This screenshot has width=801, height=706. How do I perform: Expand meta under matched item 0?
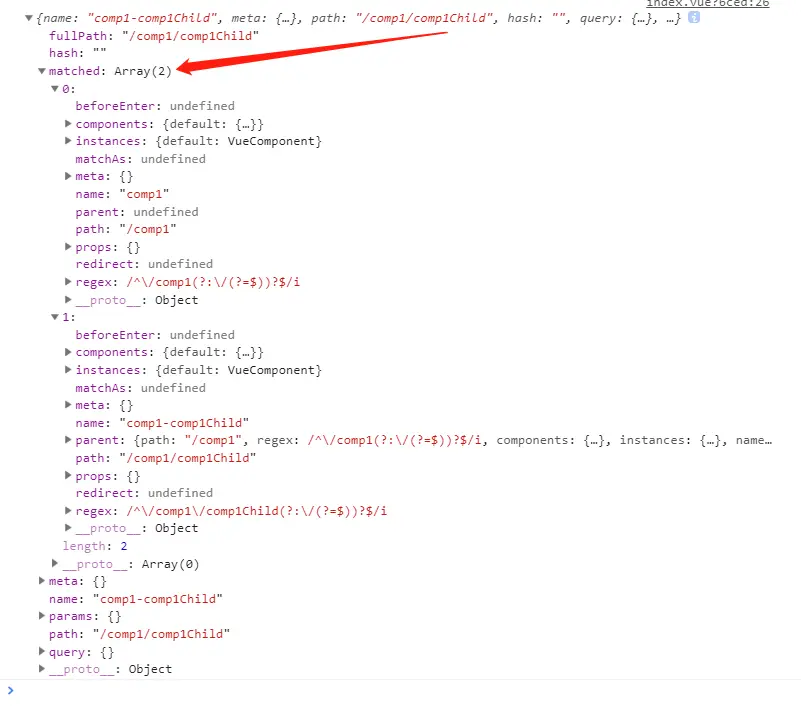click(68, 176)
